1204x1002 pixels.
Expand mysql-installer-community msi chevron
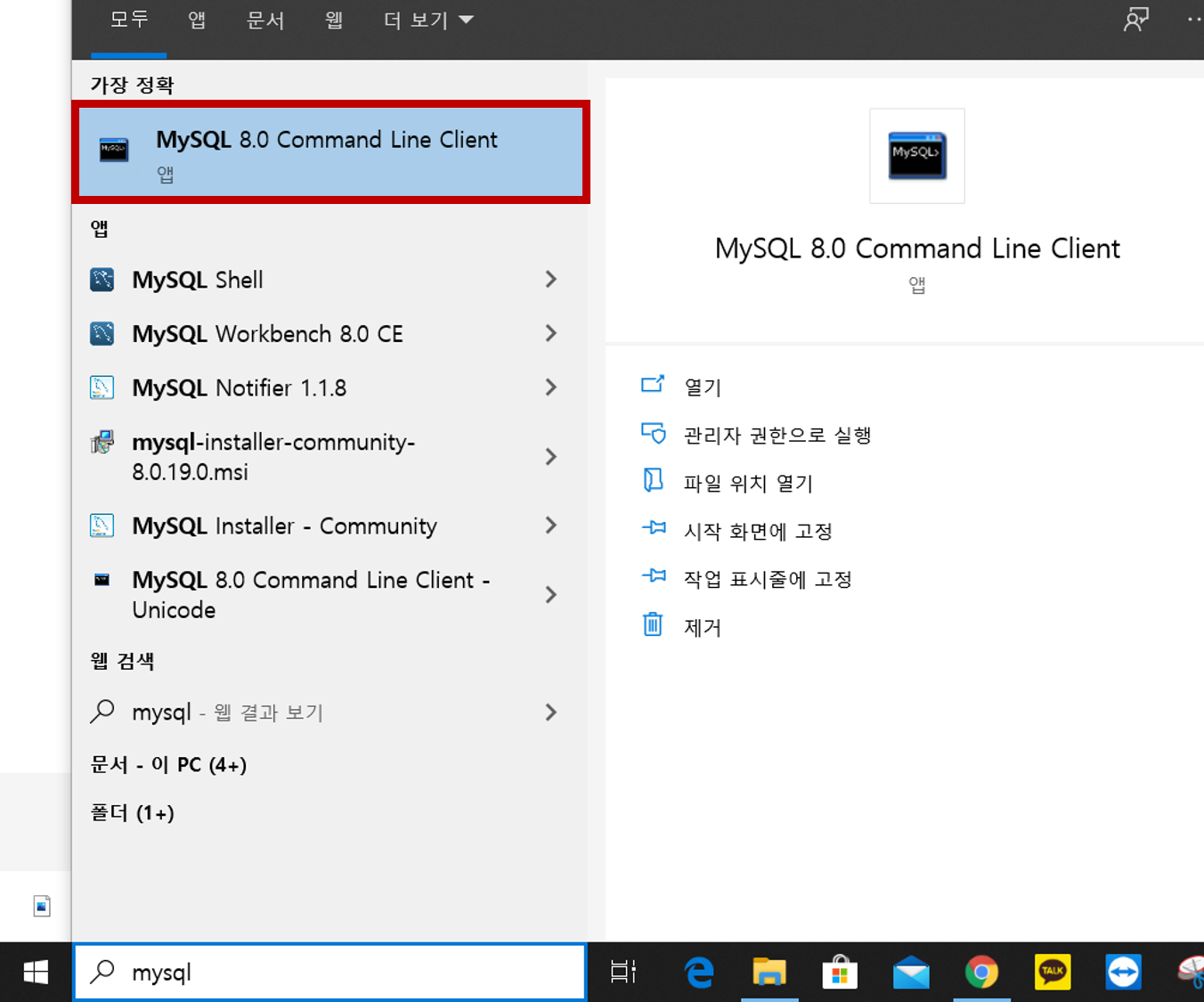(x=550, y=457)
